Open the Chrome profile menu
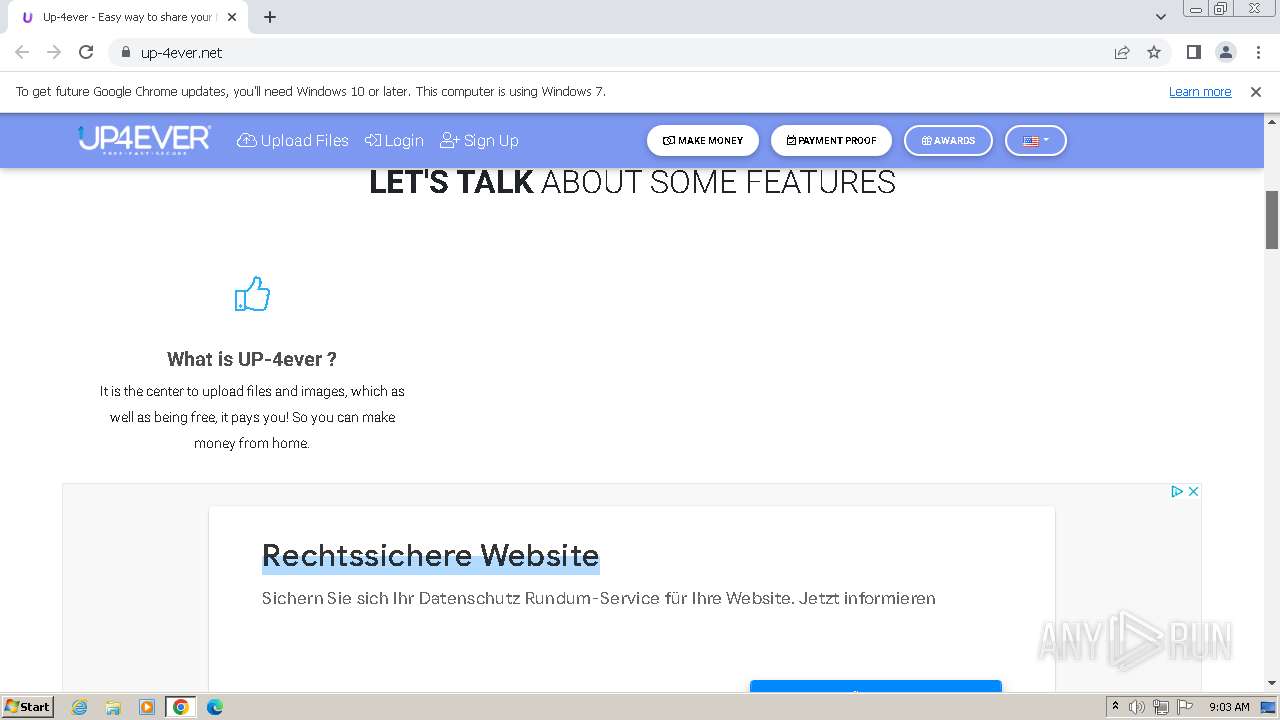 1225,52
